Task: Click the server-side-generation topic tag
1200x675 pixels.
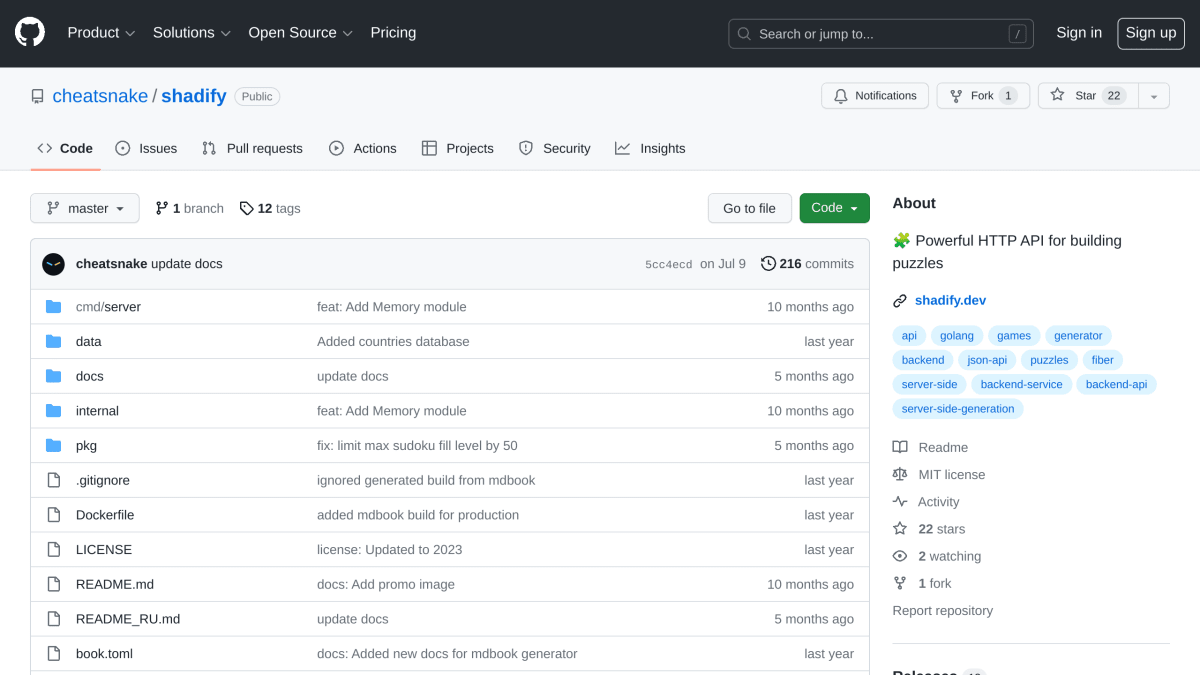Action: tap(958, 409)
